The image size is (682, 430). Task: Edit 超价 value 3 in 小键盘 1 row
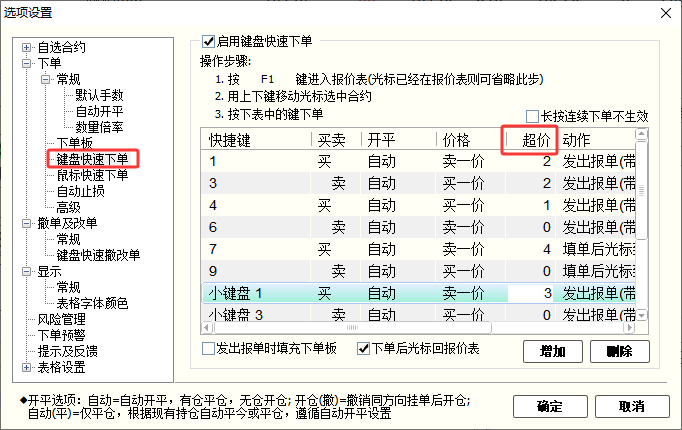point(531,293)
